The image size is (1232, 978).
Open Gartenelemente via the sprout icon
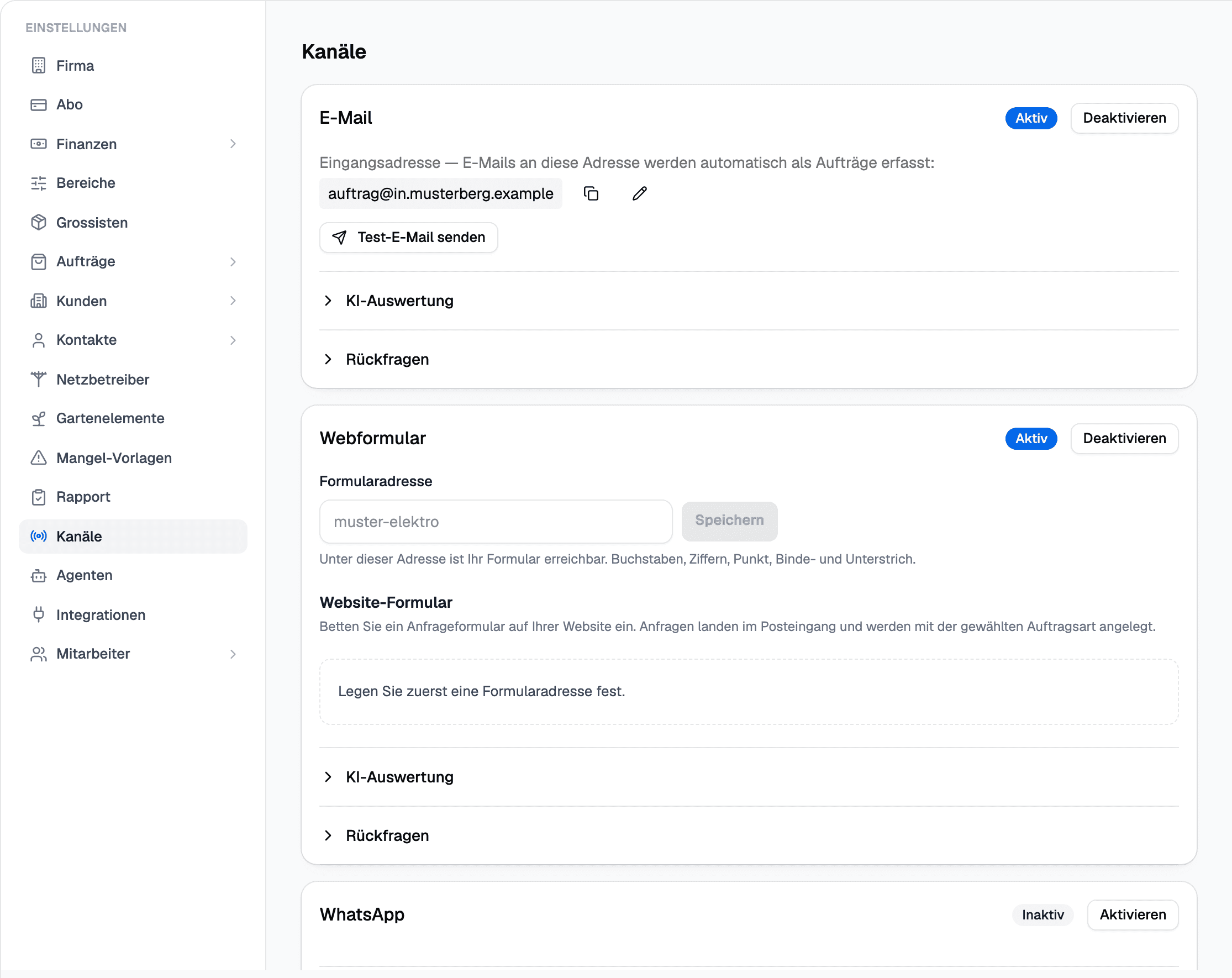[x=38, y=418]
